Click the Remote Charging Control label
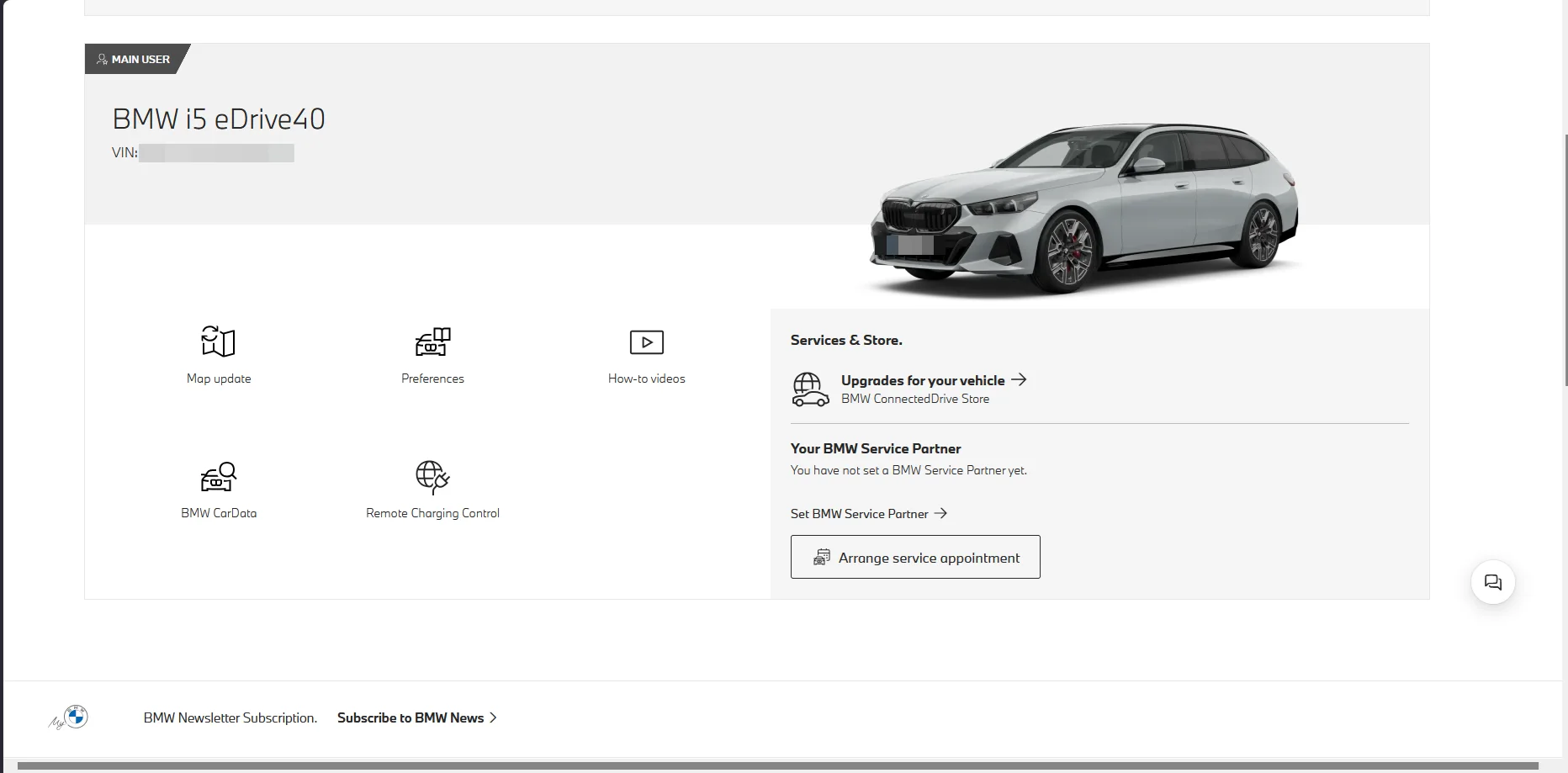Viewport: 1568px width, 773px height. 433,513
